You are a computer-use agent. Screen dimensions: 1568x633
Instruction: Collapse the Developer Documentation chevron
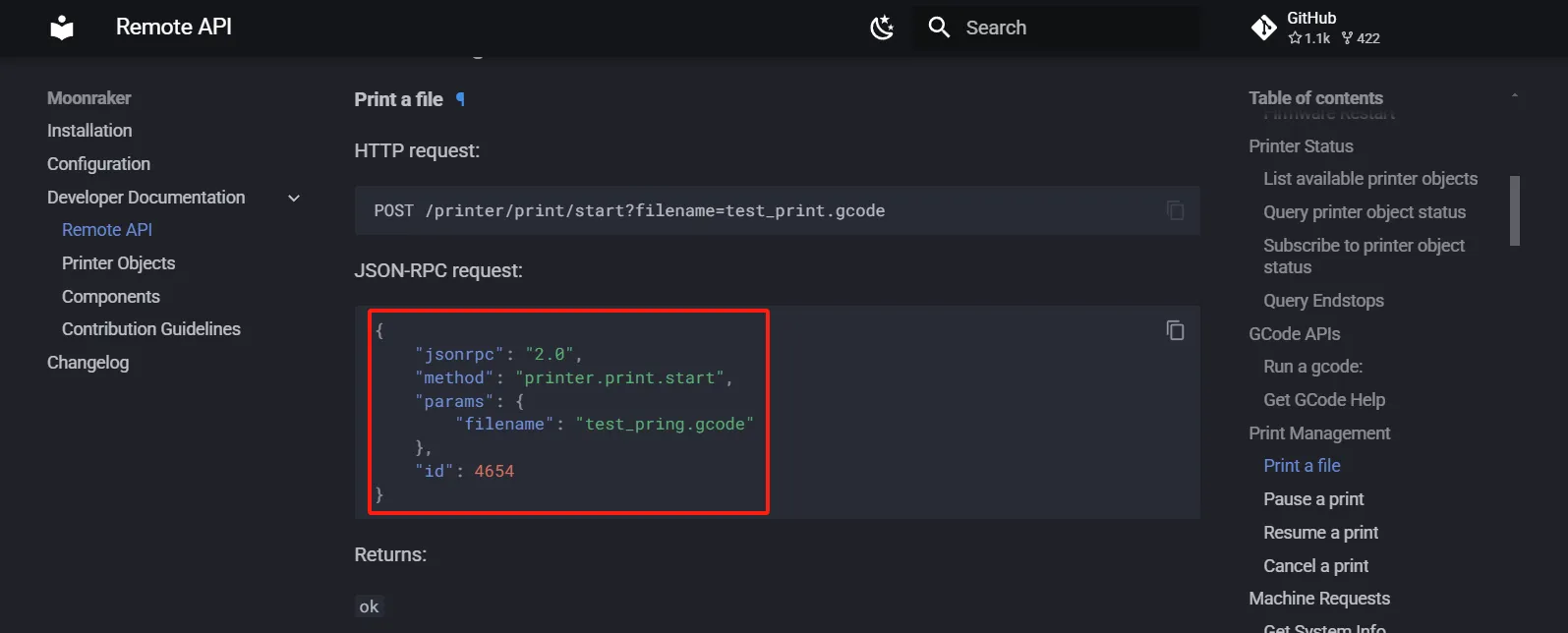click(293, 198)
